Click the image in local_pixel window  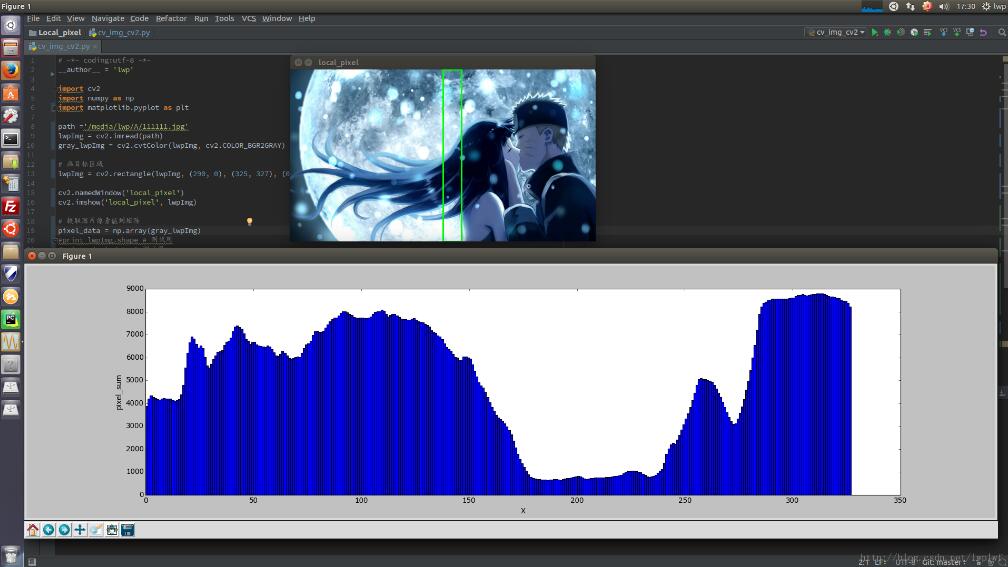[443, 156]
